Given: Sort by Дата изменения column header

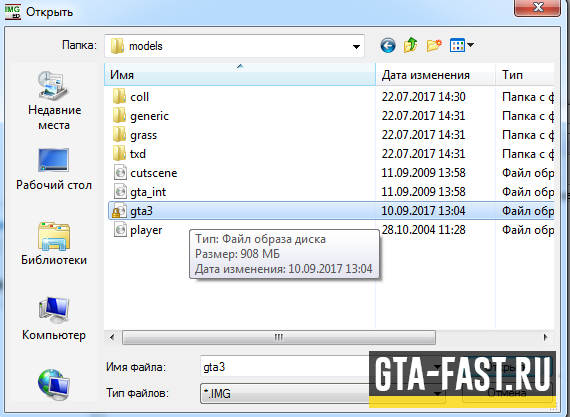Looking at the screenshot, I should (x=435, y=75).
